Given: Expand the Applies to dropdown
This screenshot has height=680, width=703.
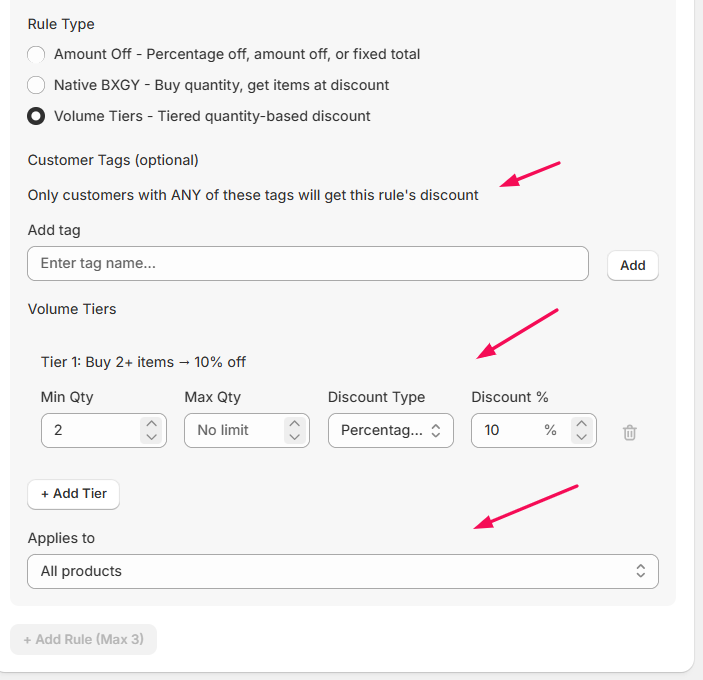Looking at the screenshot, I should [342, 571].
